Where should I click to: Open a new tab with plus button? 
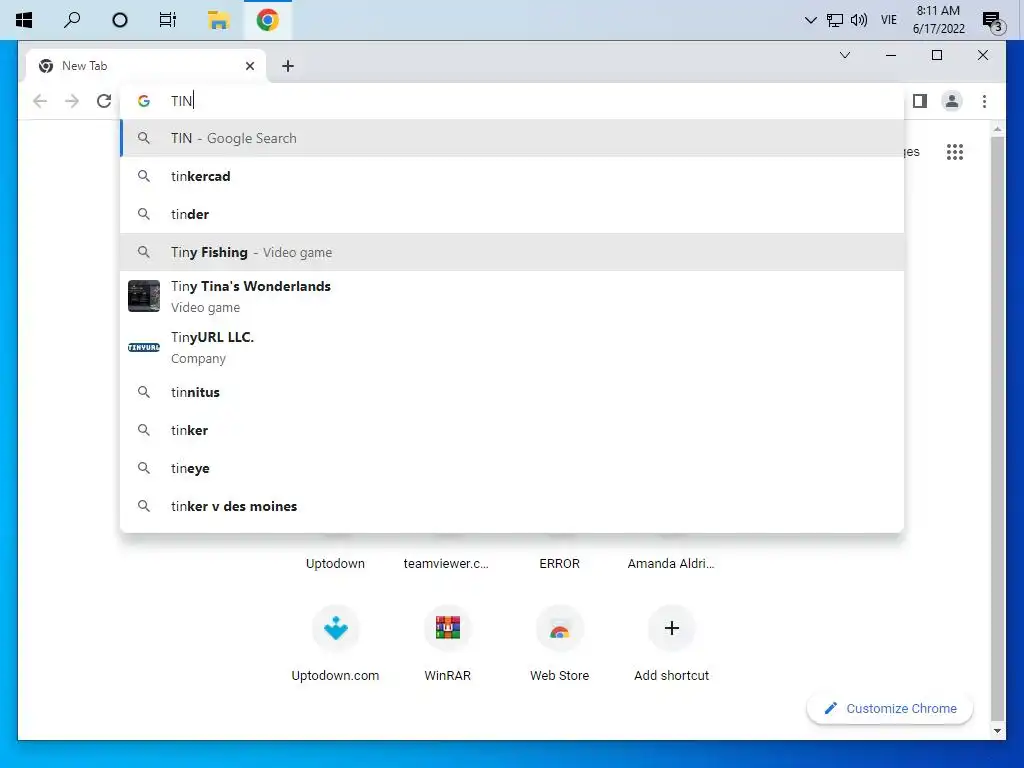[x=287, y=66]
